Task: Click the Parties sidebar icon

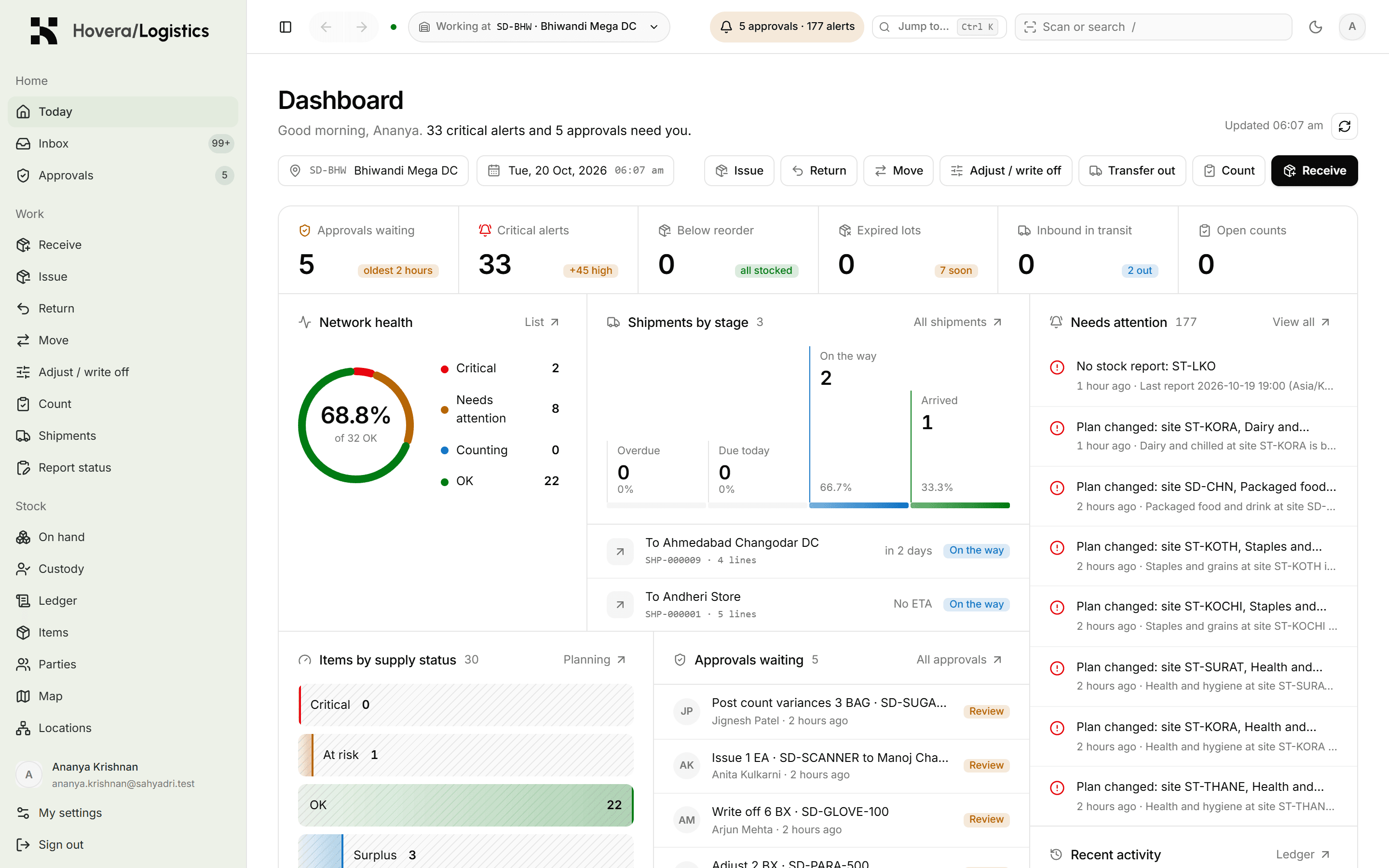Action: click(23, 665)
